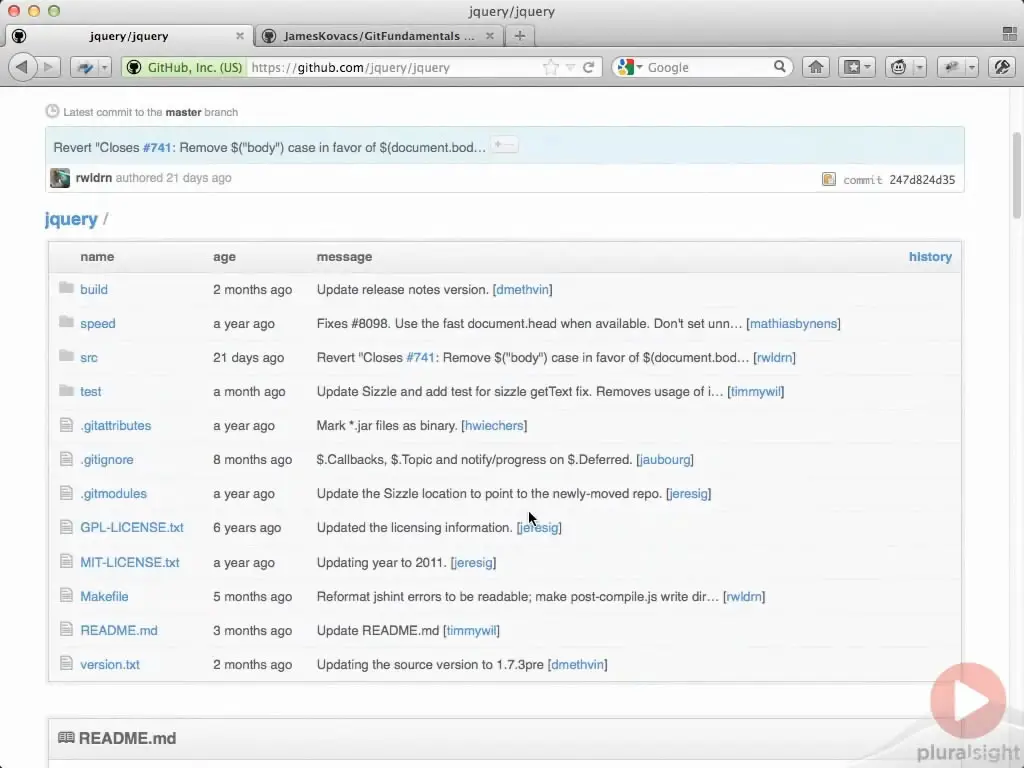
Task: Click the folder icon next to src
Action: [x=66, y=356]
